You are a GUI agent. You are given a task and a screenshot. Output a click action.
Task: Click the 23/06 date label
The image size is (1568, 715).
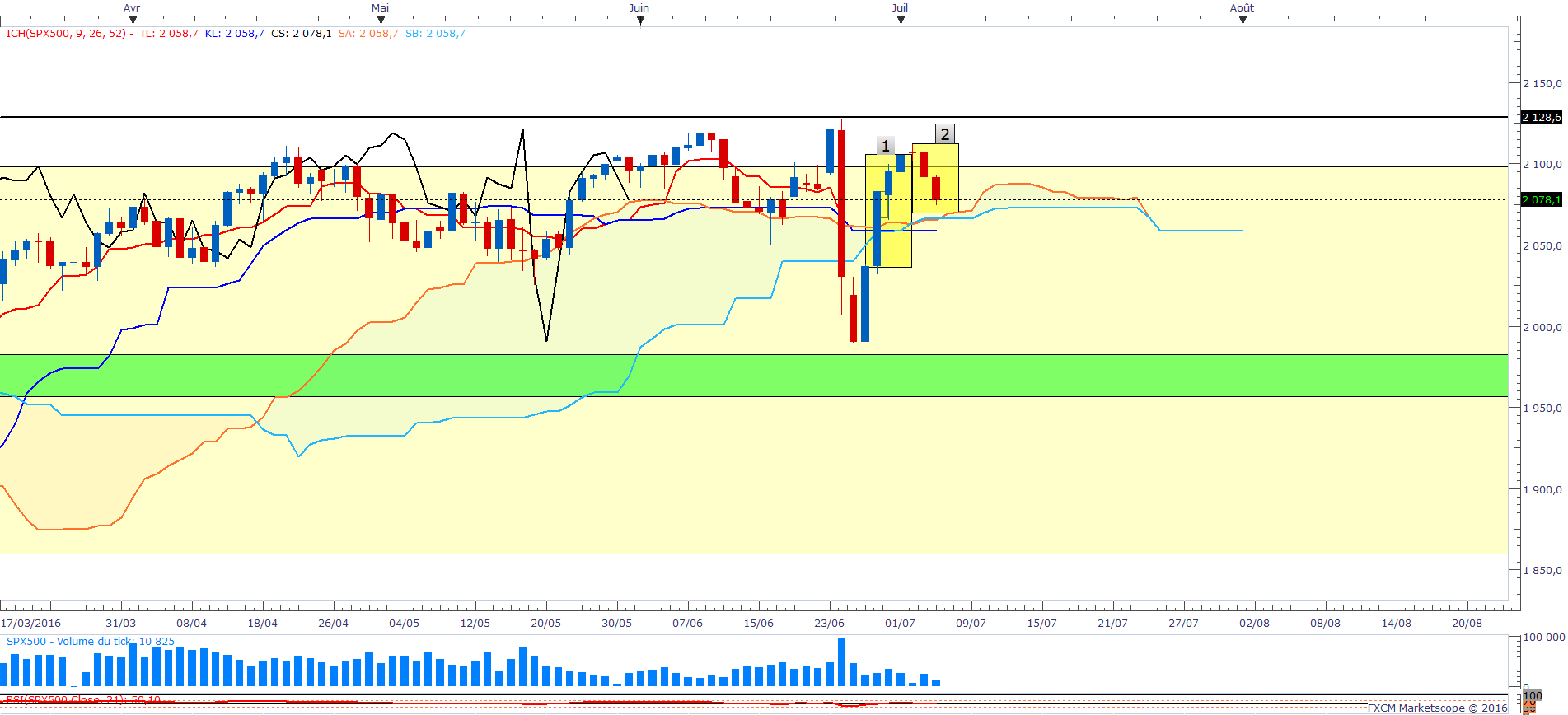pyautogui.click(x=830, y=624)
